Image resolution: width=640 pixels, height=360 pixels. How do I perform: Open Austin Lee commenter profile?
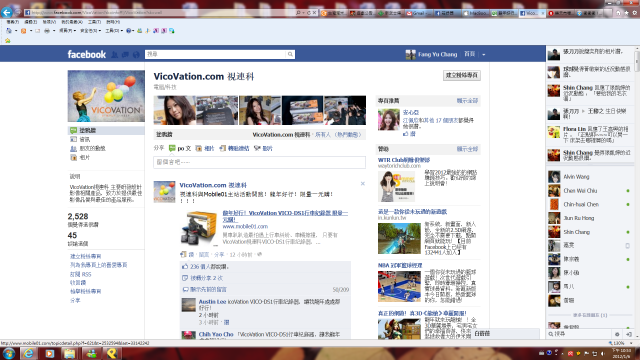212,302
